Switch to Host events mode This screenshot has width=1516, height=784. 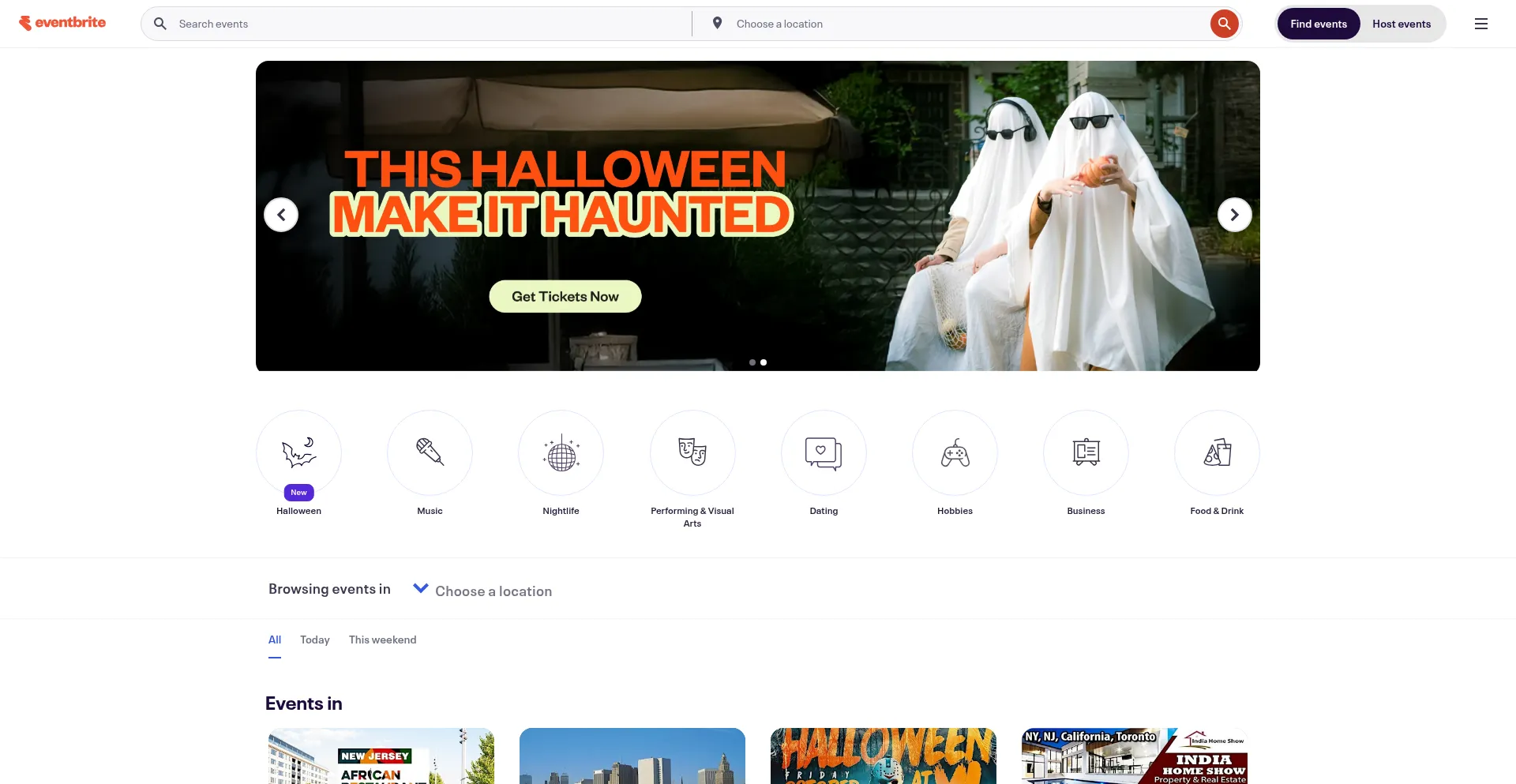pyautogui.click(x=1401, y=24)
